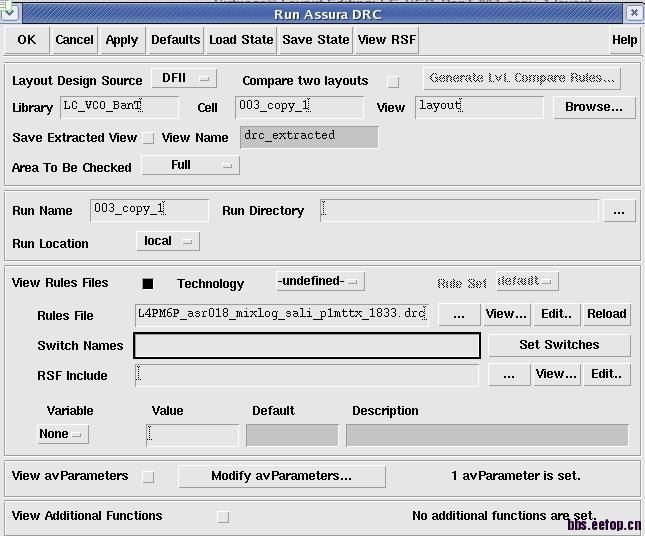The height and width of the screenshot is (536, 645).
Task: Focus the Variable Value input field
Action: click(192, 435)
